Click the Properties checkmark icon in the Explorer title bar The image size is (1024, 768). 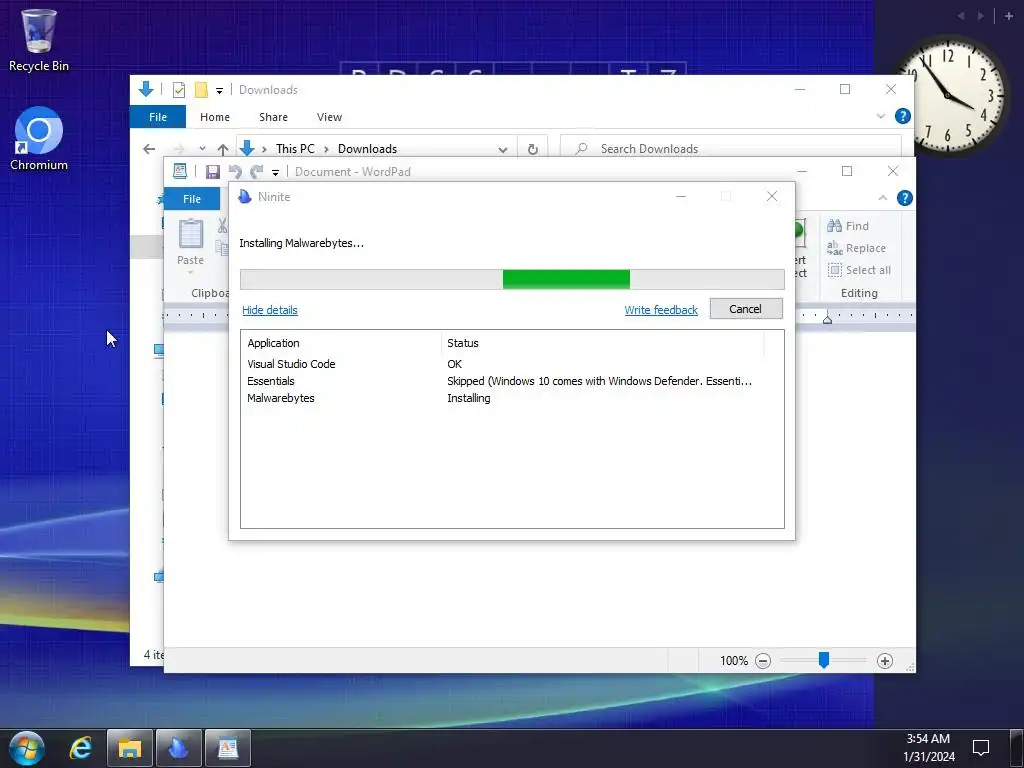click(178, 90)
